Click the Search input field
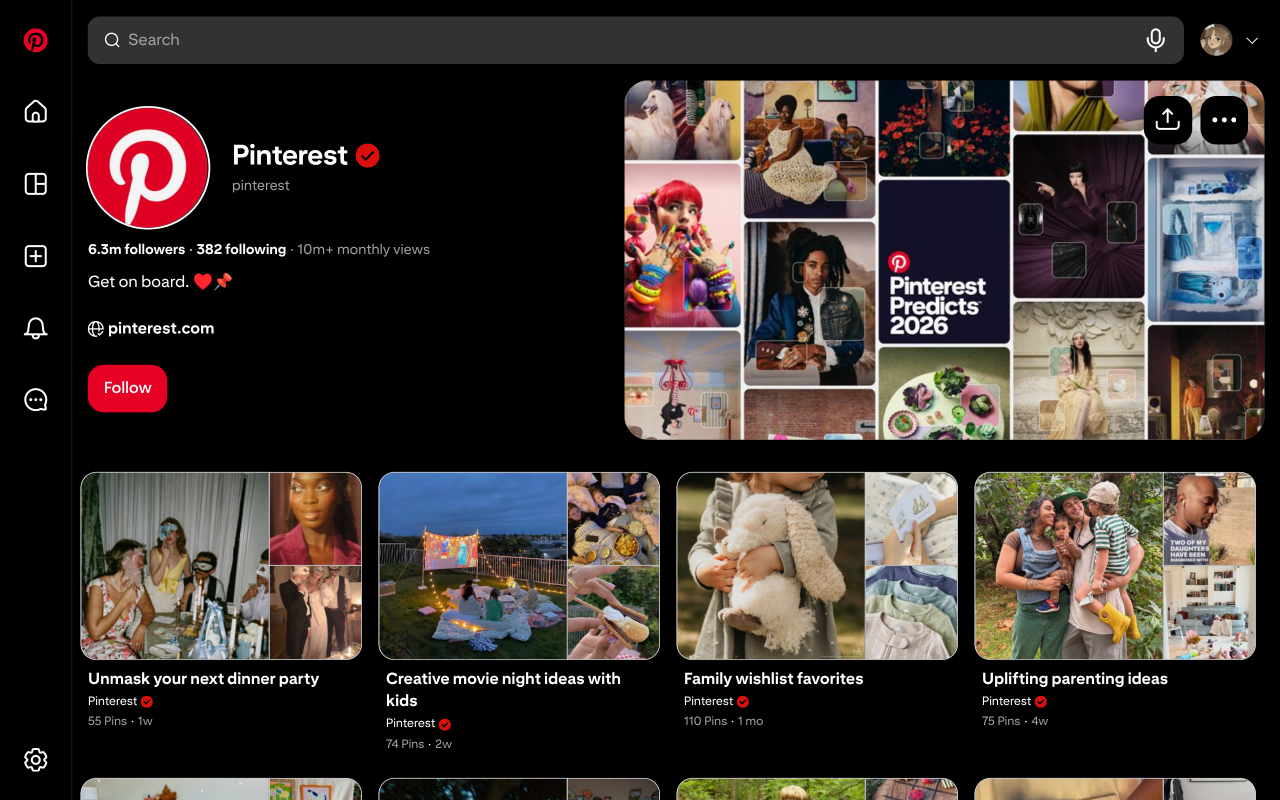 [x=636, y=40]
